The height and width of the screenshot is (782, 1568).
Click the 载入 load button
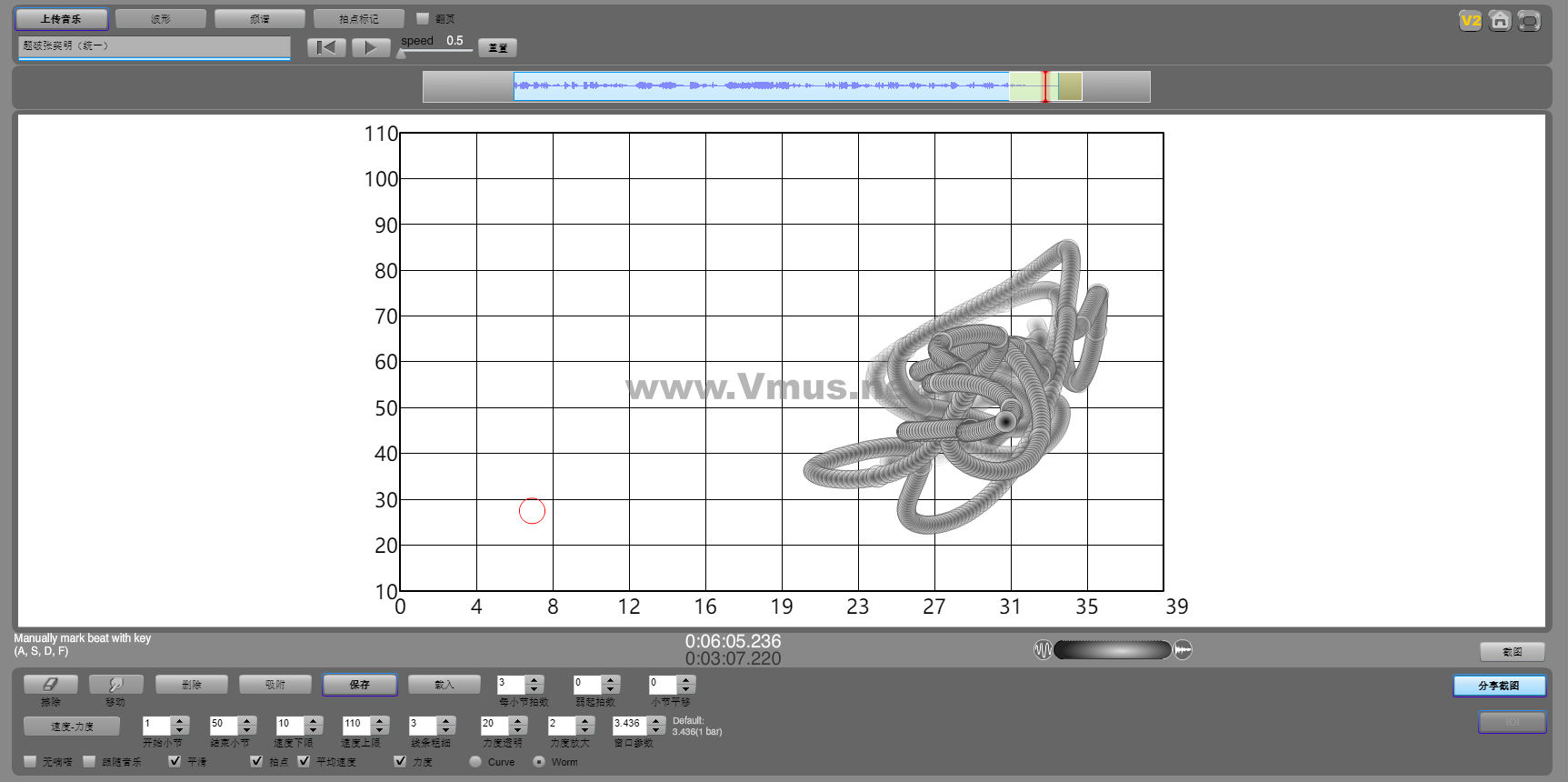coord(444,685)
